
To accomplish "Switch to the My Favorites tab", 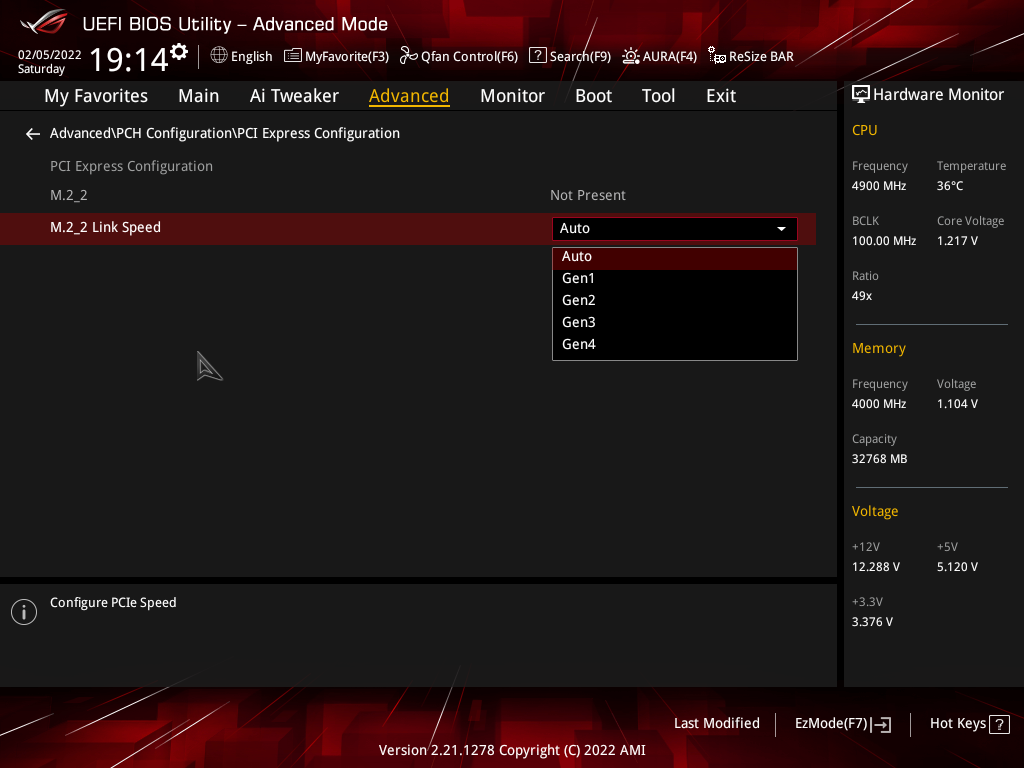I will pyautogui.click(x=96, y=96).
